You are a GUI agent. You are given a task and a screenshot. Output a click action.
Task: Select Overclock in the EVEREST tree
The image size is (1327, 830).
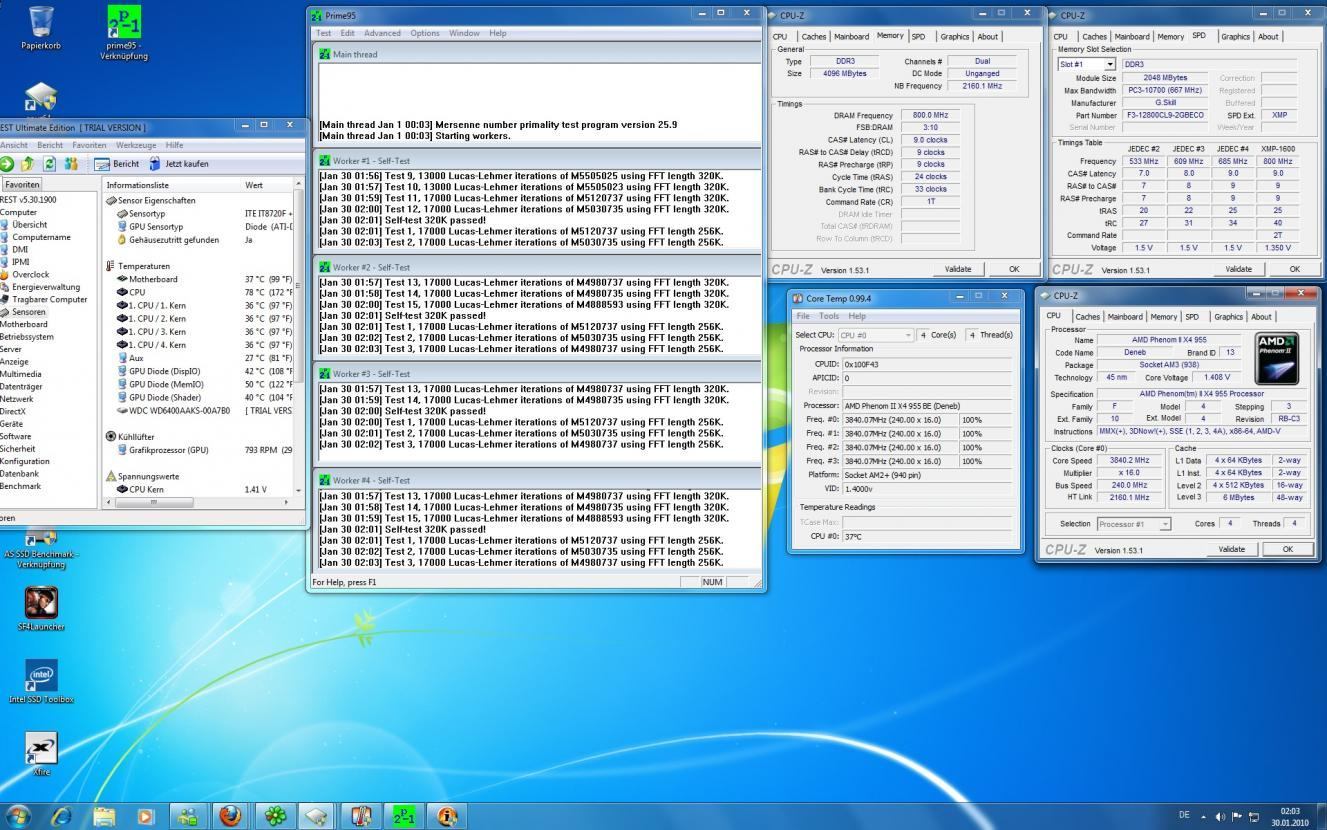(x=30, y=274)
